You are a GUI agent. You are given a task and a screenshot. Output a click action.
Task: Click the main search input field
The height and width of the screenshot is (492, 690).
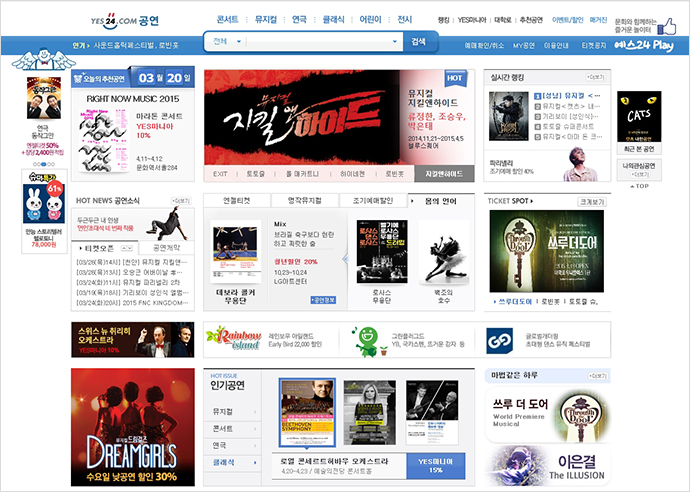pyautogui.click(x=319, y=42)
